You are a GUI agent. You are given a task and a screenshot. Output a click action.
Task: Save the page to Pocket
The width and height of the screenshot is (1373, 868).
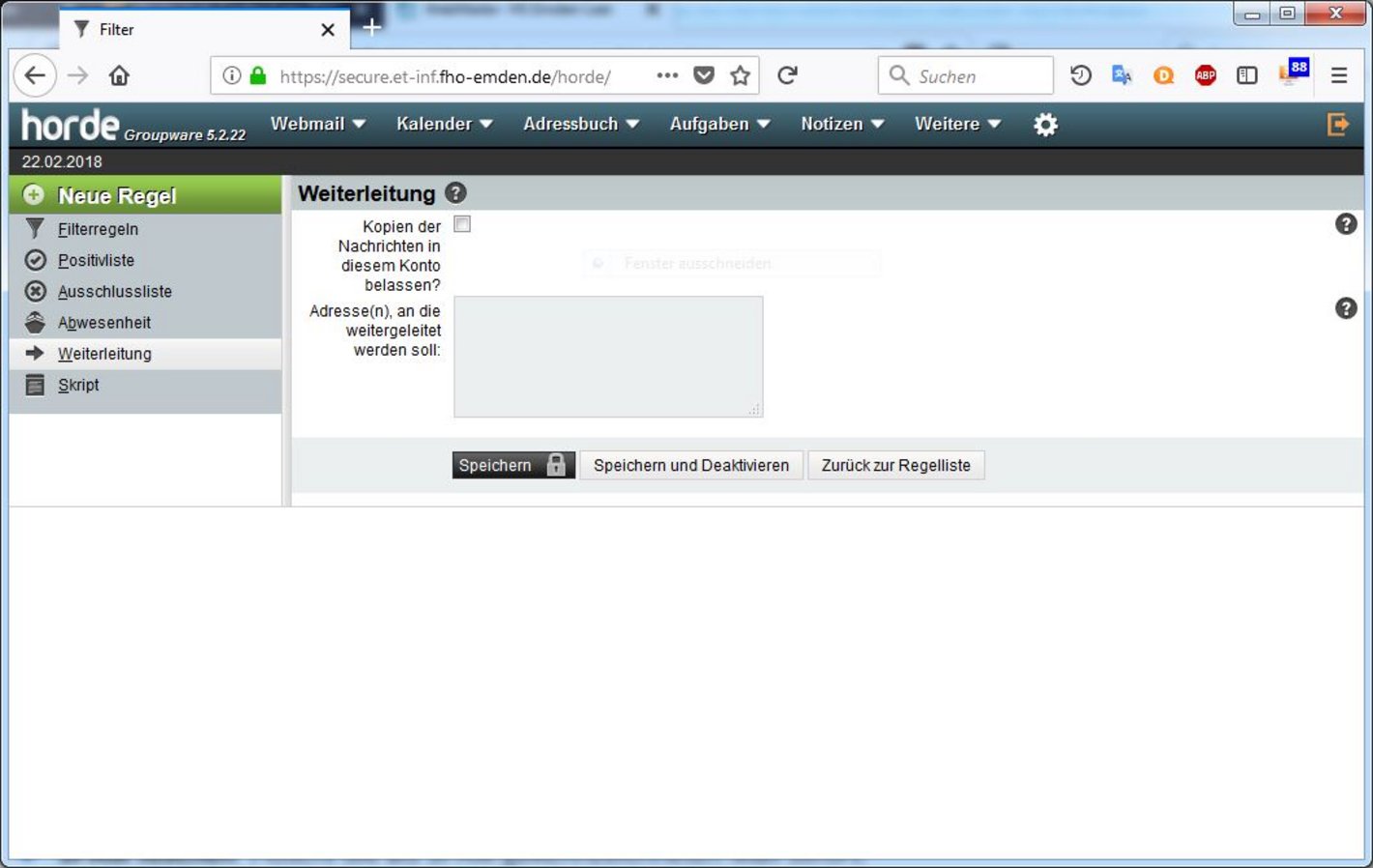pyautogui.click(x=704, y=75)
